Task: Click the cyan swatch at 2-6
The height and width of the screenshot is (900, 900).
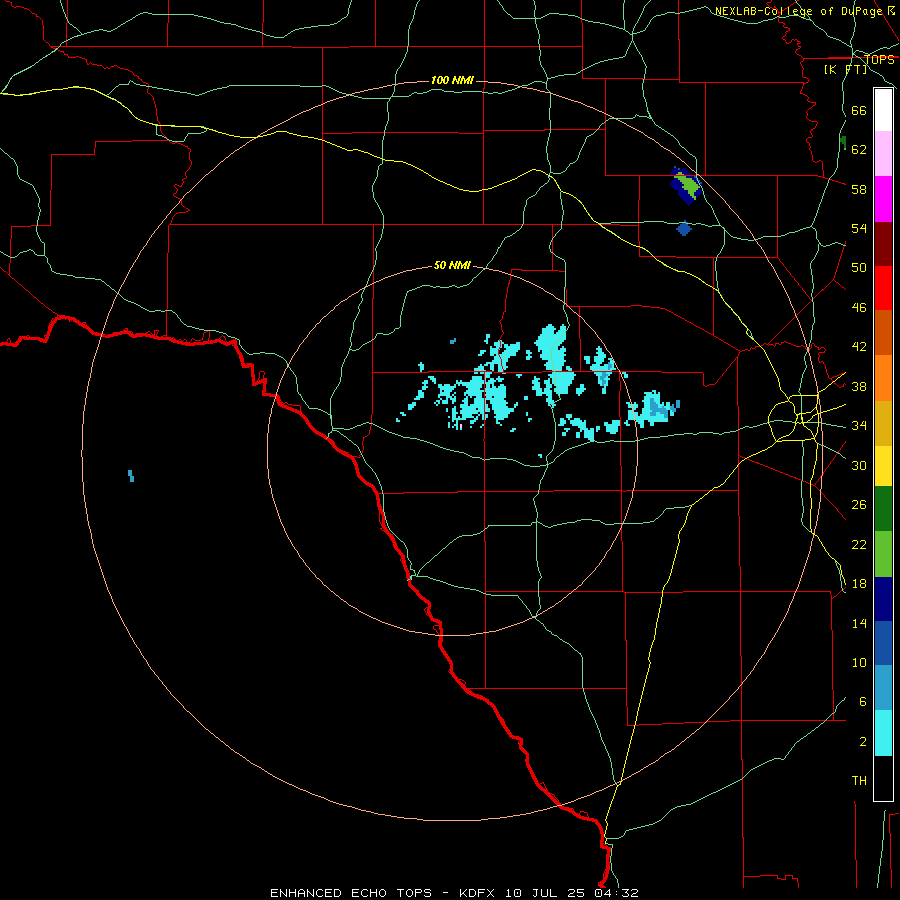Action: pyautogui.click(x=883, y=733)
